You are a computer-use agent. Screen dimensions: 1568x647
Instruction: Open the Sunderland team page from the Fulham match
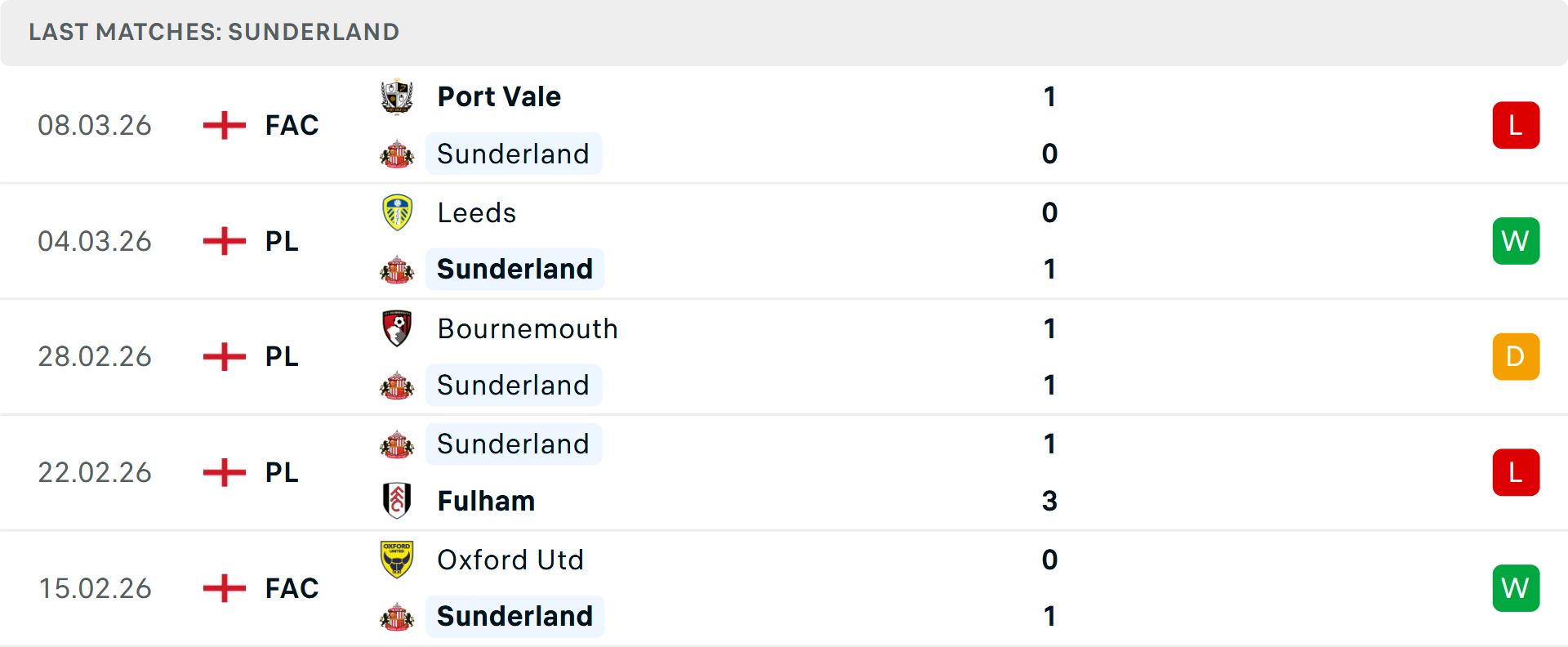coord(514,444)
